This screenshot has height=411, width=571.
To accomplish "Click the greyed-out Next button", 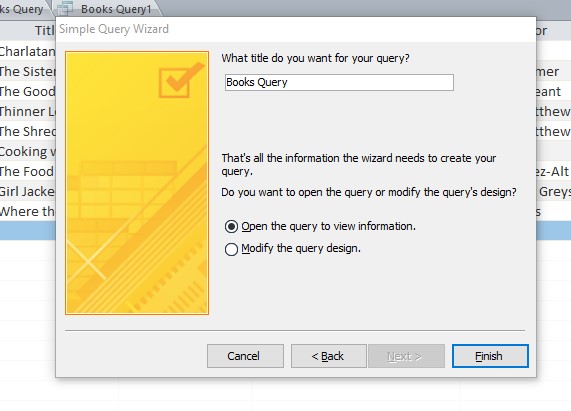I will click(x=406, y=356).
